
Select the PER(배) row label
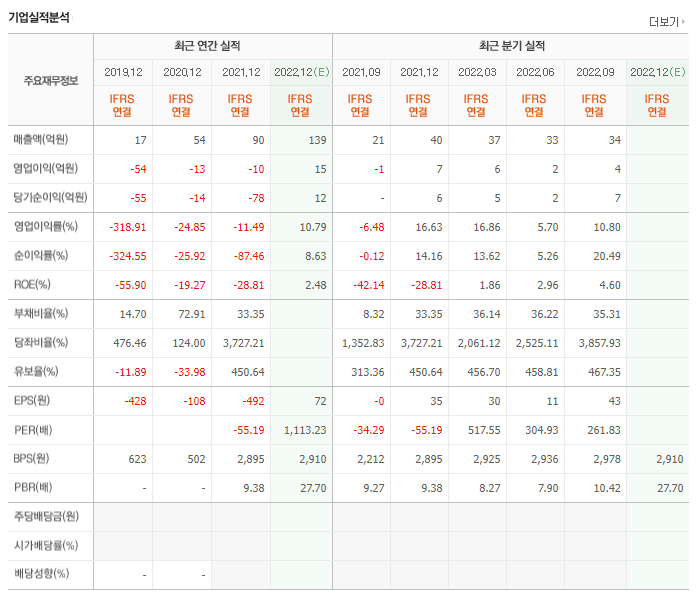[x=33, y=430]
